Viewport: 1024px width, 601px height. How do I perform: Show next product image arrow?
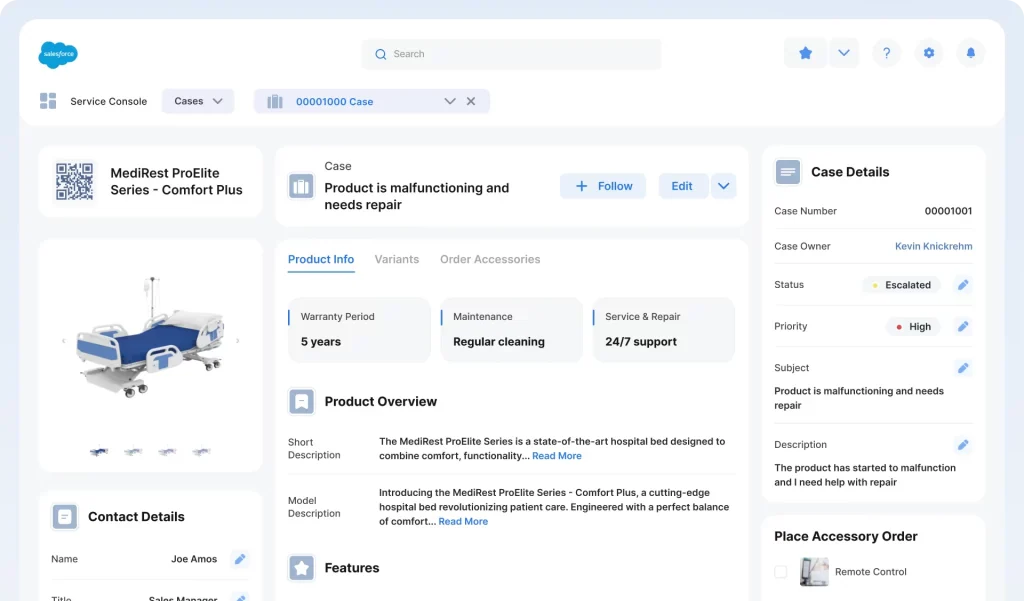pyautogui.click(x=238, y=340)
